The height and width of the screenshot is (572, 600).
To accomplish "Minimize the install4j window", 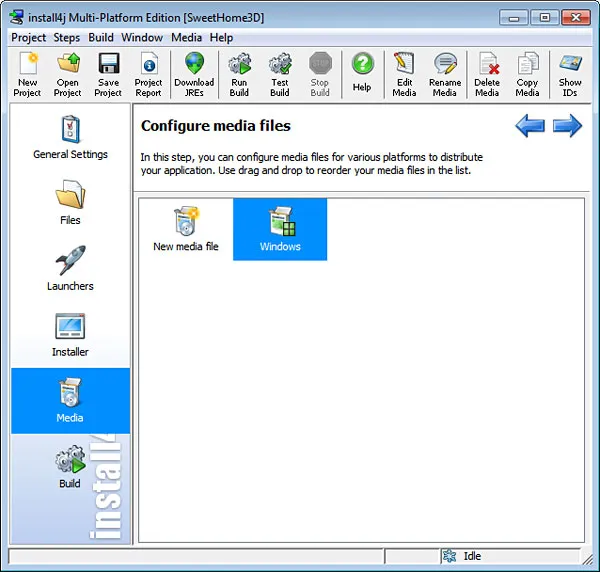I will pyautogui.click(x=514, y=18).
